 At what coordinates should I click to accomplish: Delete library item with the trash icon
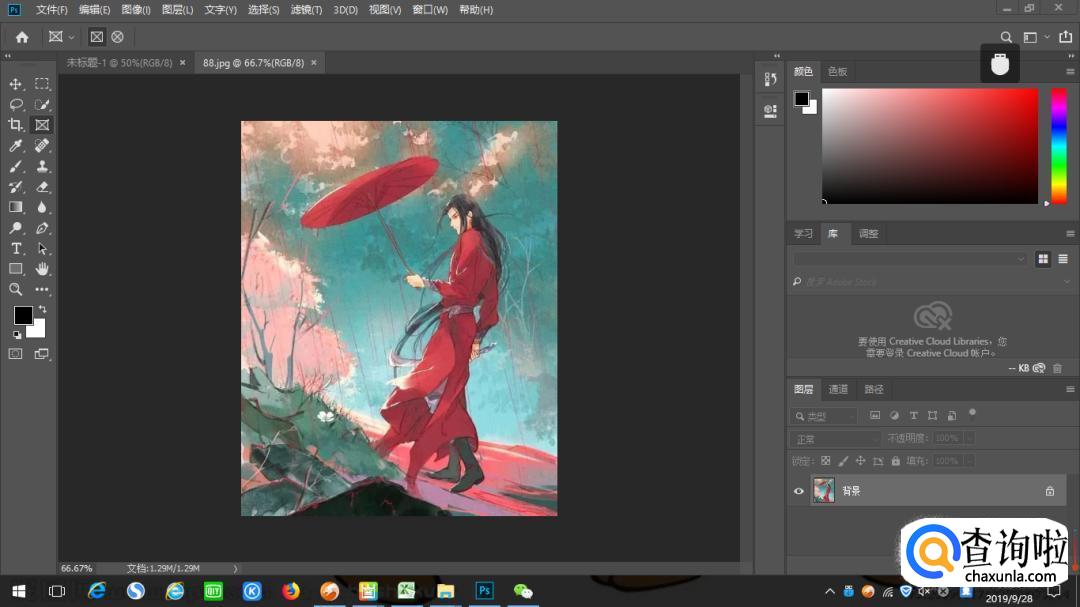coord(1057,368)
